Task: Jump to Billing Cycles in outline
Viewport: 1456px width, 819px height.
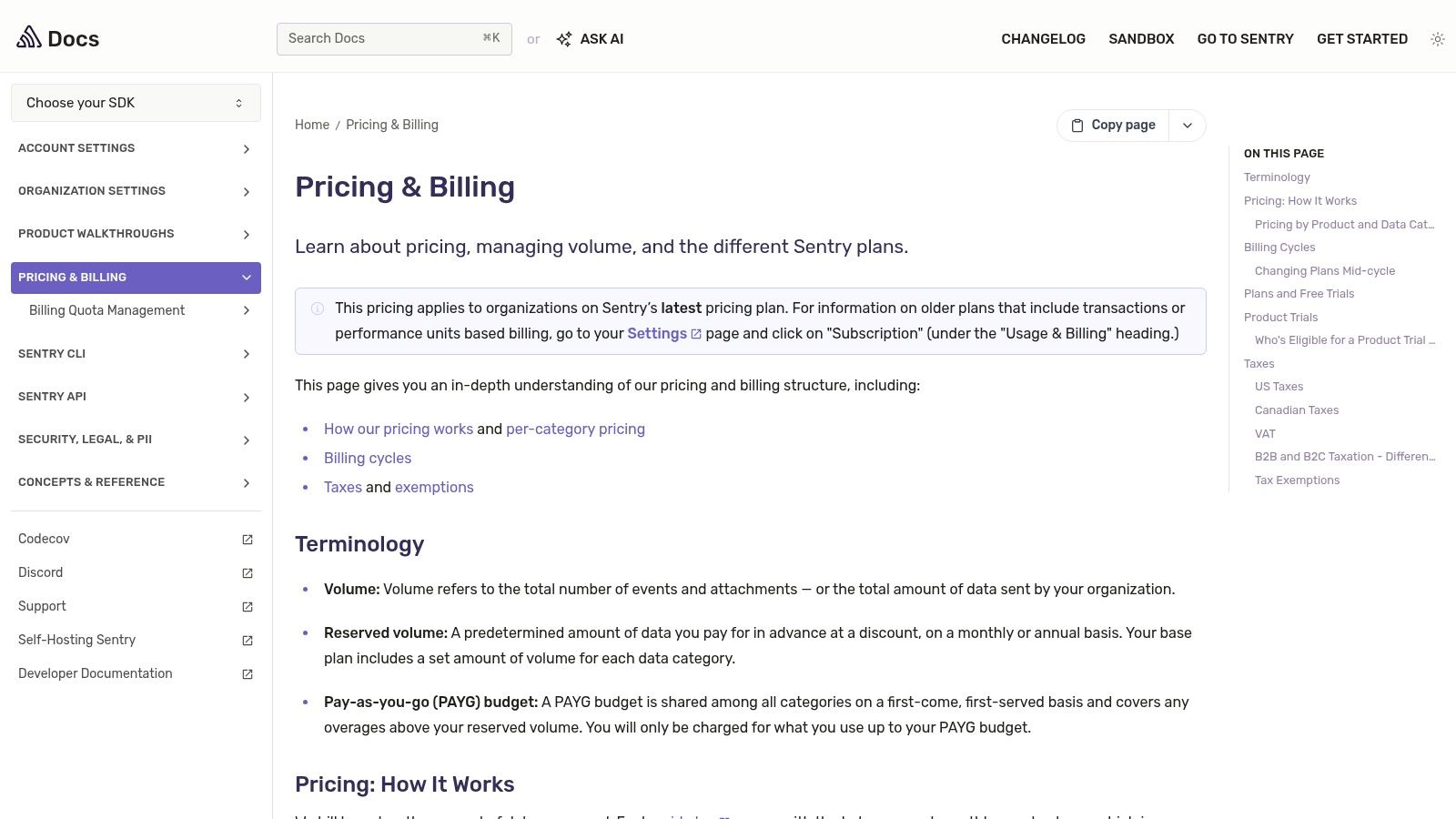Action: click(1279, 248)
